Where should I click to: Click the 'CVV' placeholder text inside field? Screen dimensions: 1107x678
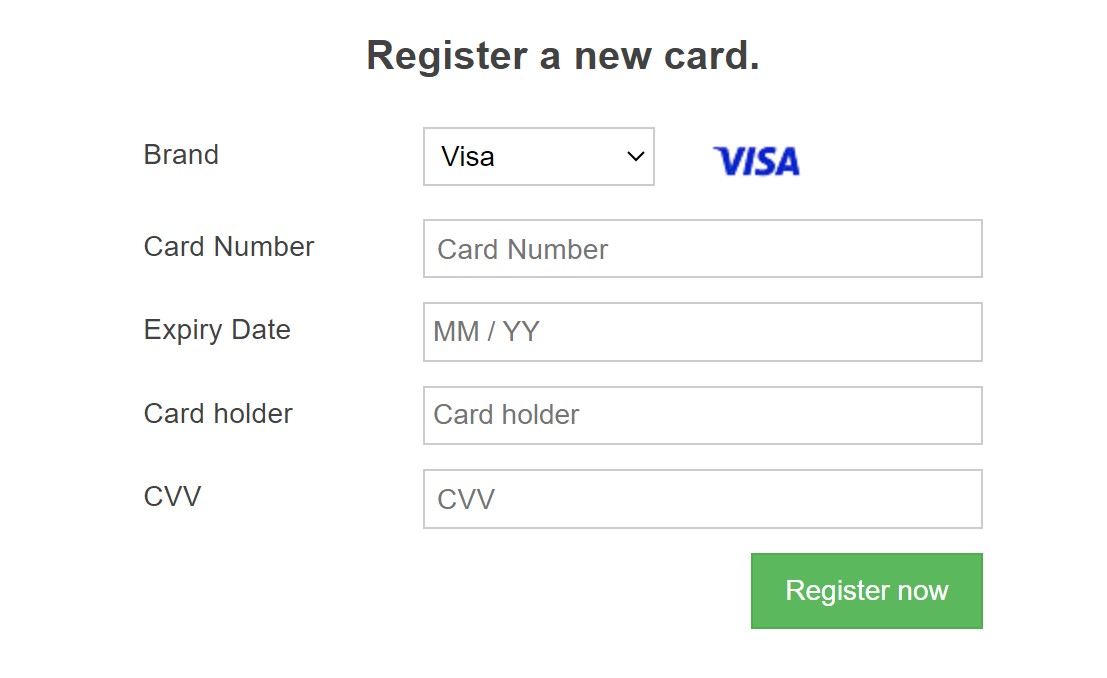466,499
